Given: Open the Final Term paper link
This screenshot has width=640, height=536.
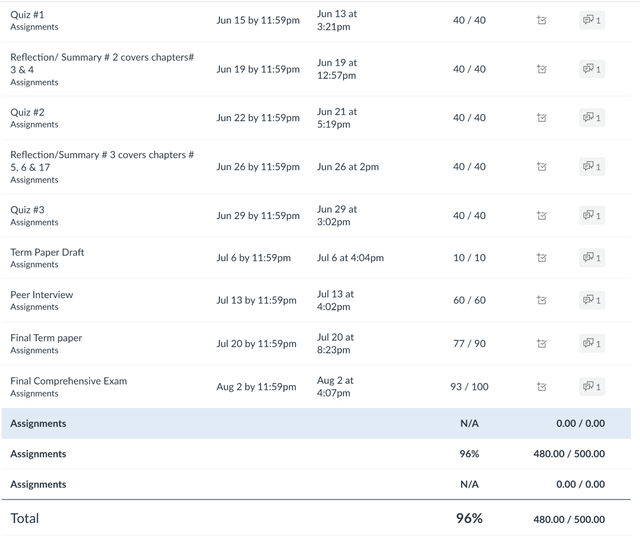Looking at the screenshot, I should coord(46,338).
